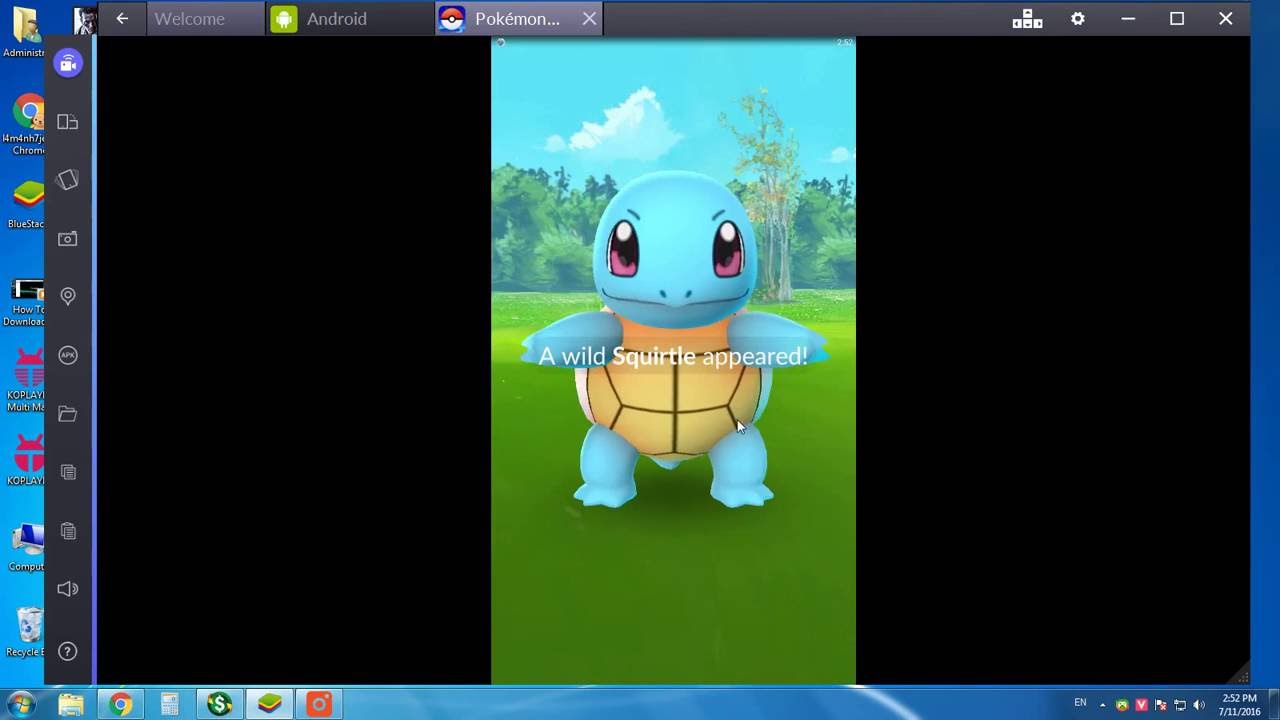
Task: Show hidden tray icons arrow
Action: tap(1103, 705)
